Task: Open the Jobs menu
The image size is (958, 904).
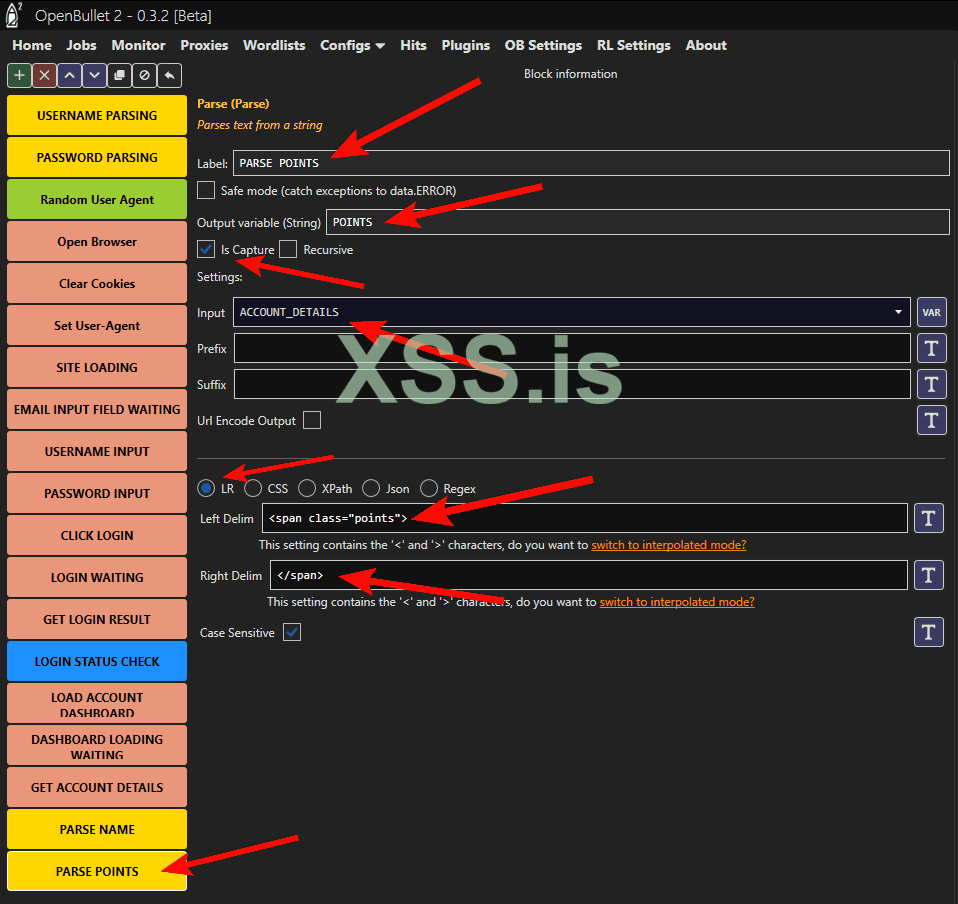Action: tap(81, 45)
